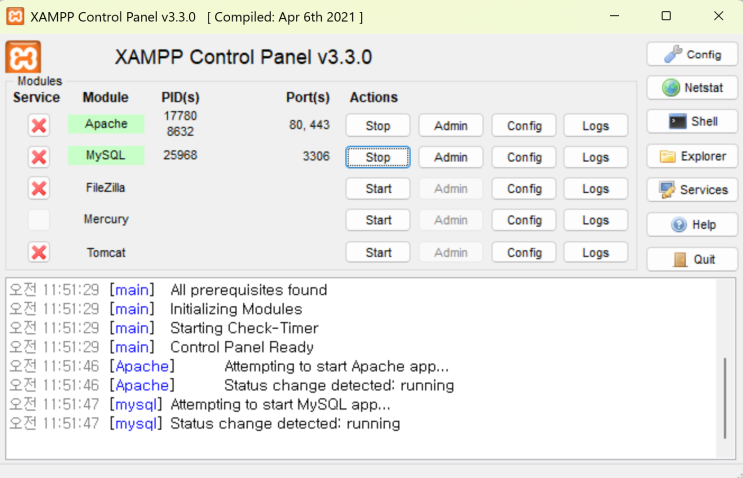The image size is (743, 478).
Task: Click disabled FileZilla Admin button
Action: coord(451,189)
